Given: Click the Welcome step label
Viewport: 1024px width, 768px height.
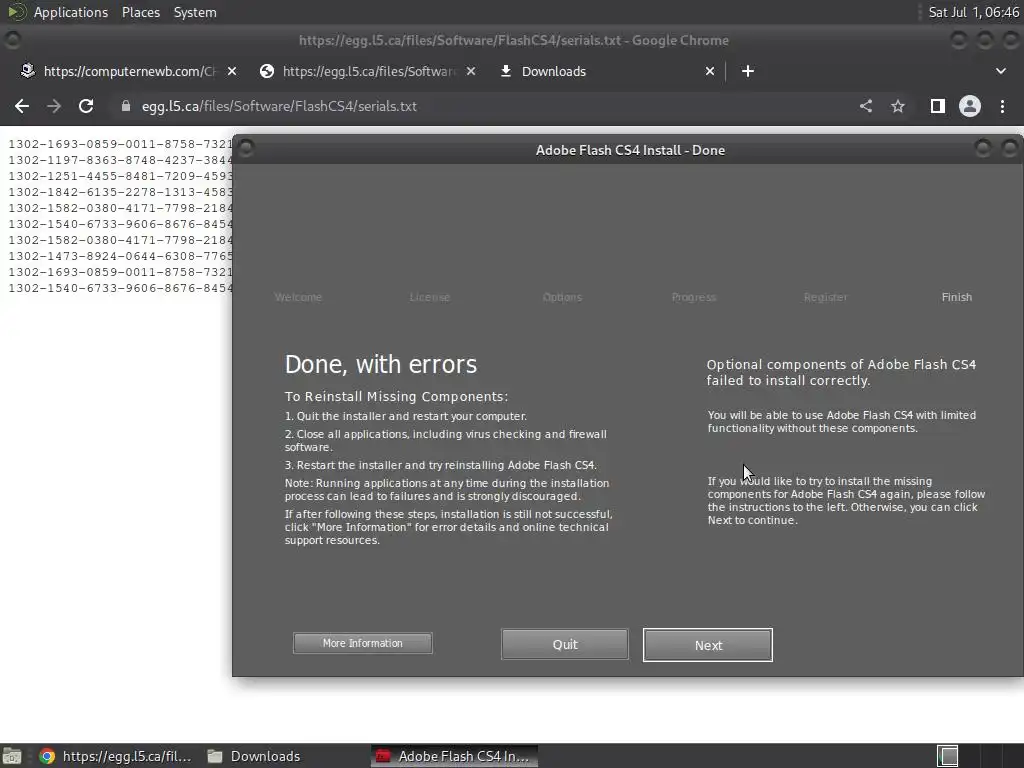Looking at the screenshot, I should pyautogui.click(x=298, y=297).
